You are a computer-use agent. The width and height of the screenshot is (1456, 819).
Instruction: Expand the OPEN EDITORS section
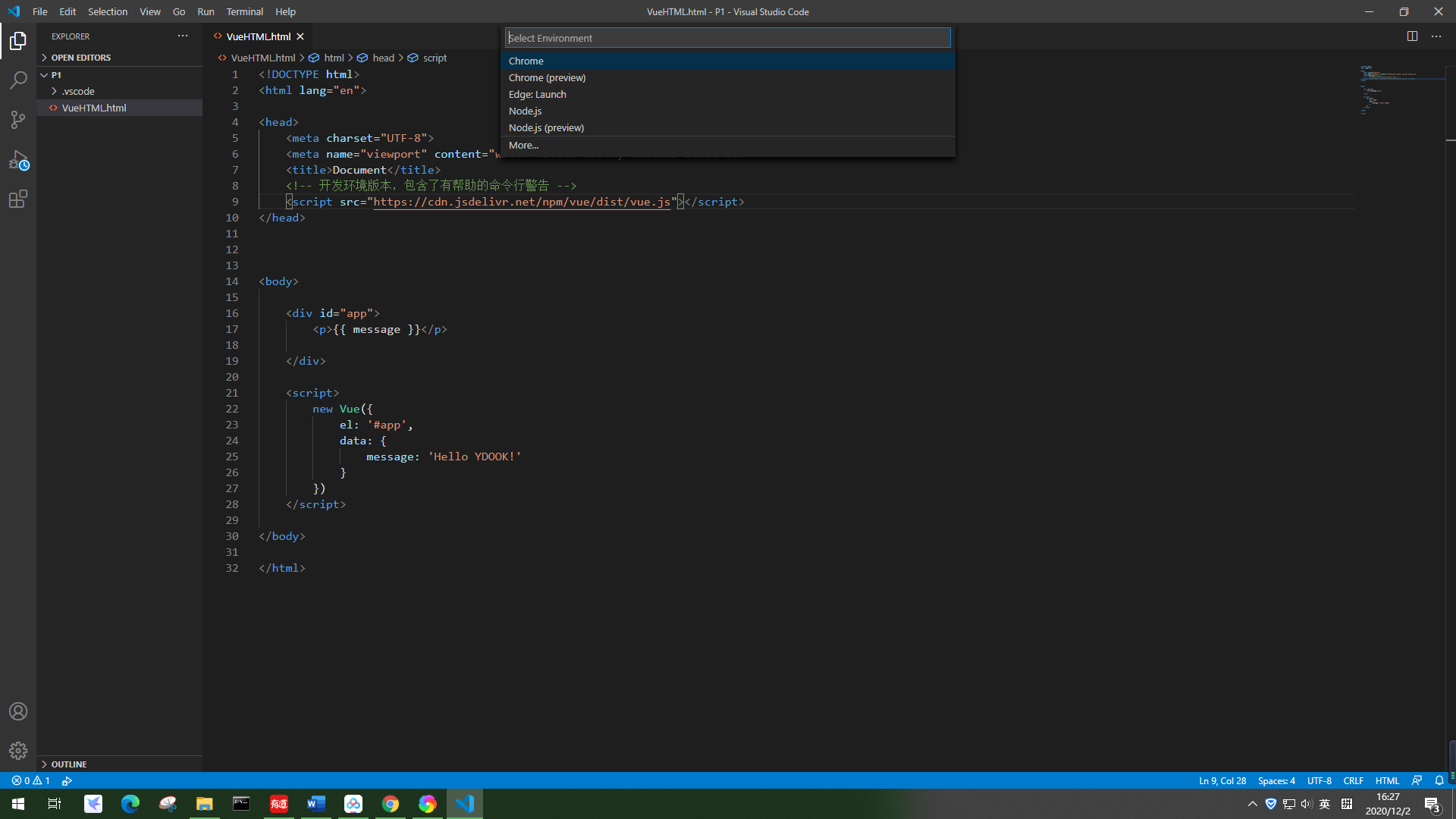point(120,58)
